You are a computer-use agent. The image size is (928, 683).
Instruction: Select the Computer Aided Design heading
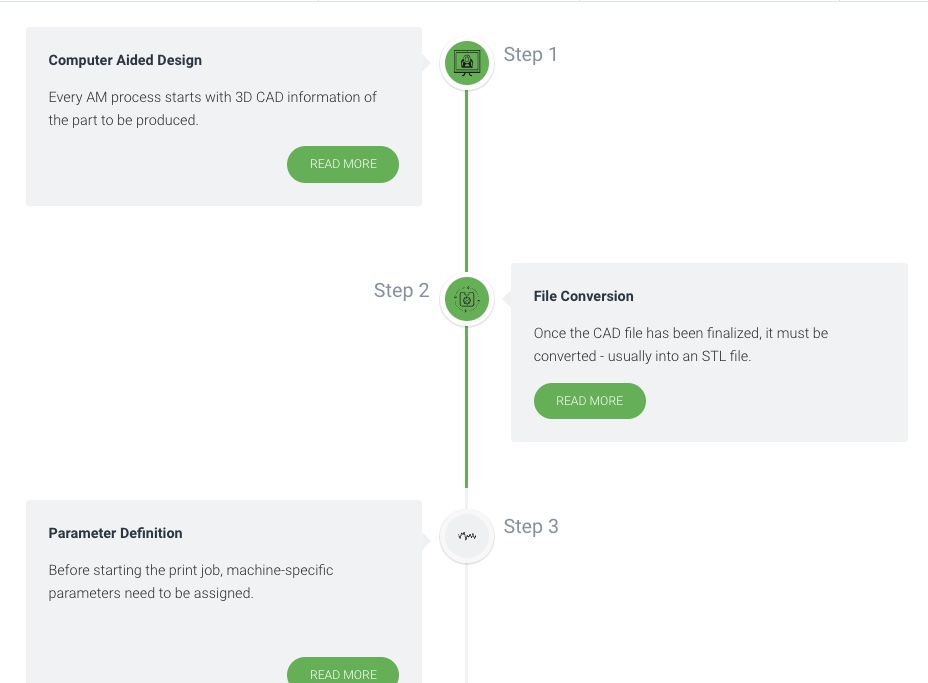pos(125,60)
